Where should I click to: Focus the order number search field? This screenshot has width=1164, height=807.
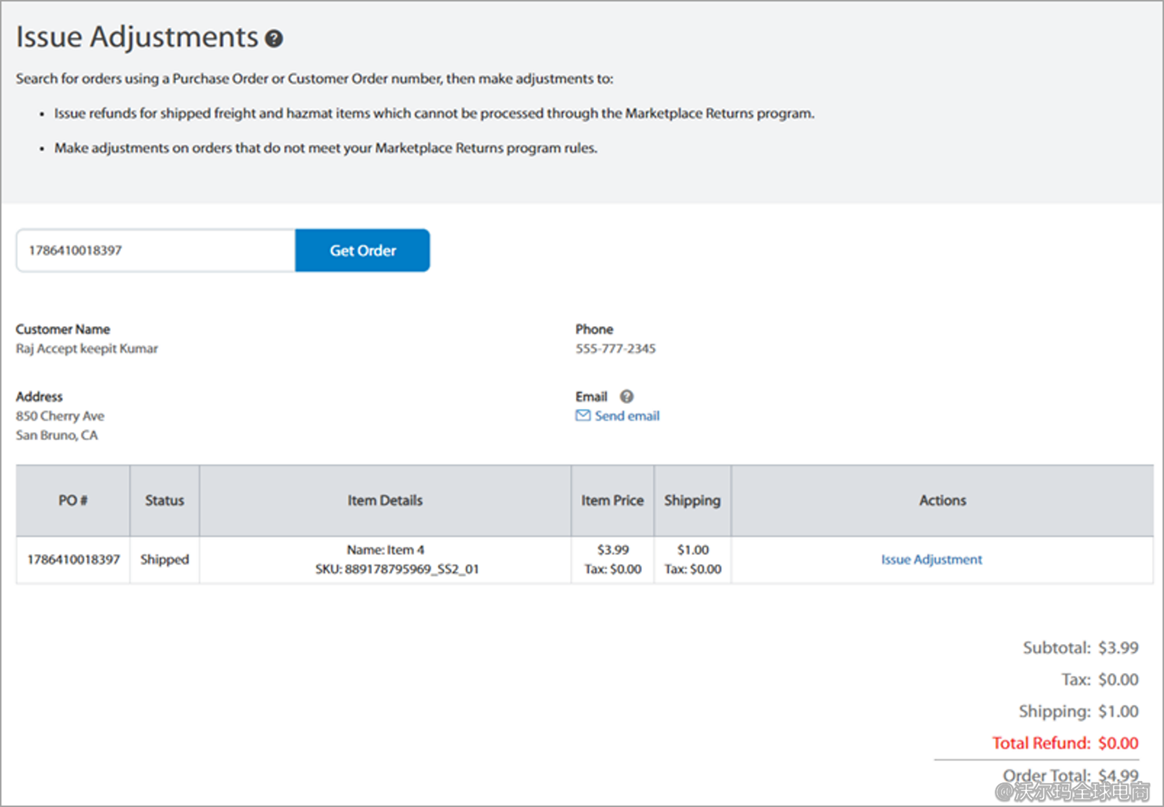(155, 251)
